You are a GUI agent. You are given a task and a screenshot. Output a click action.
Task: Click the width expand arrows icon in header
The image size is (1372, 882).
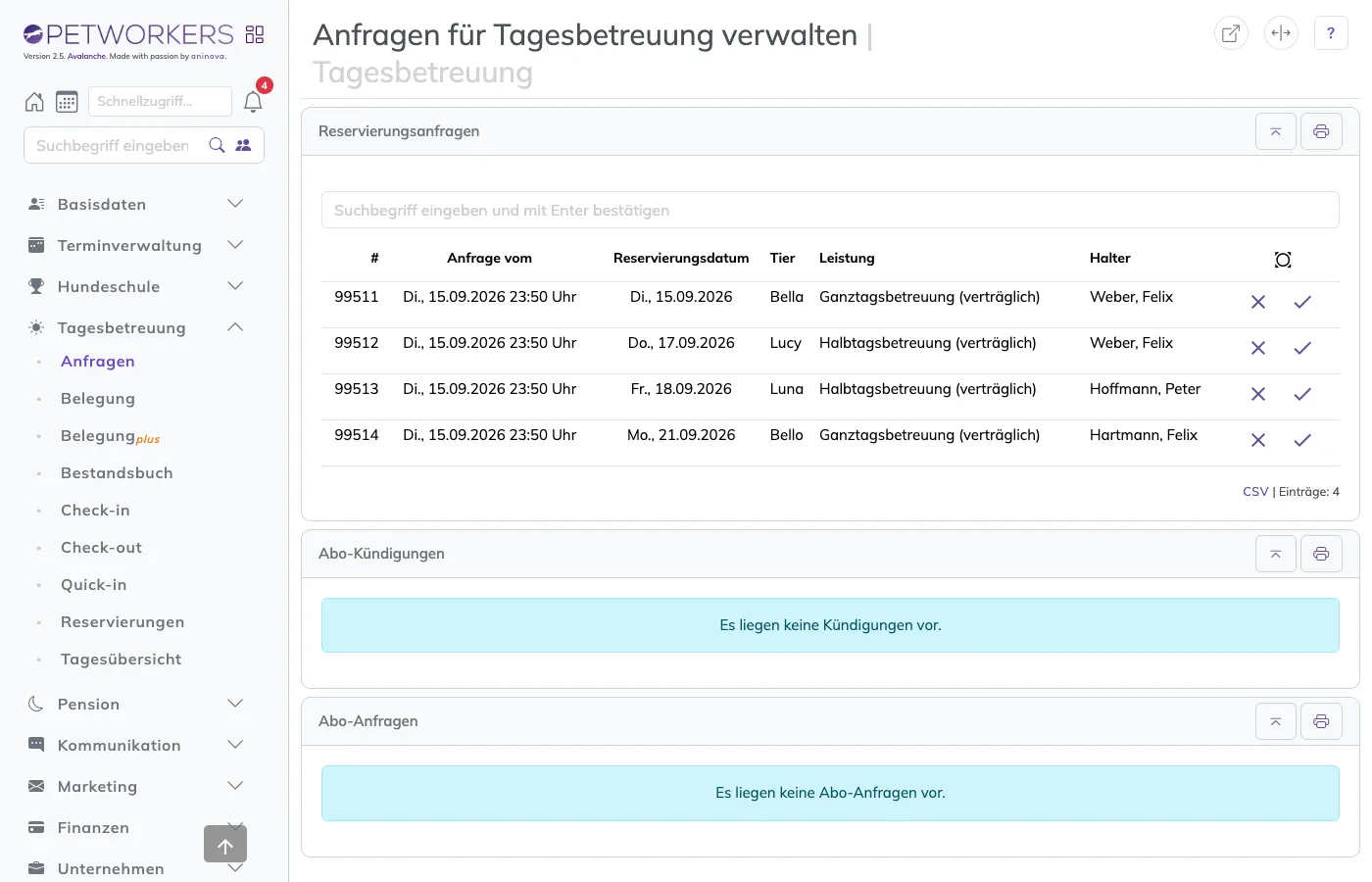point(1281,33)
